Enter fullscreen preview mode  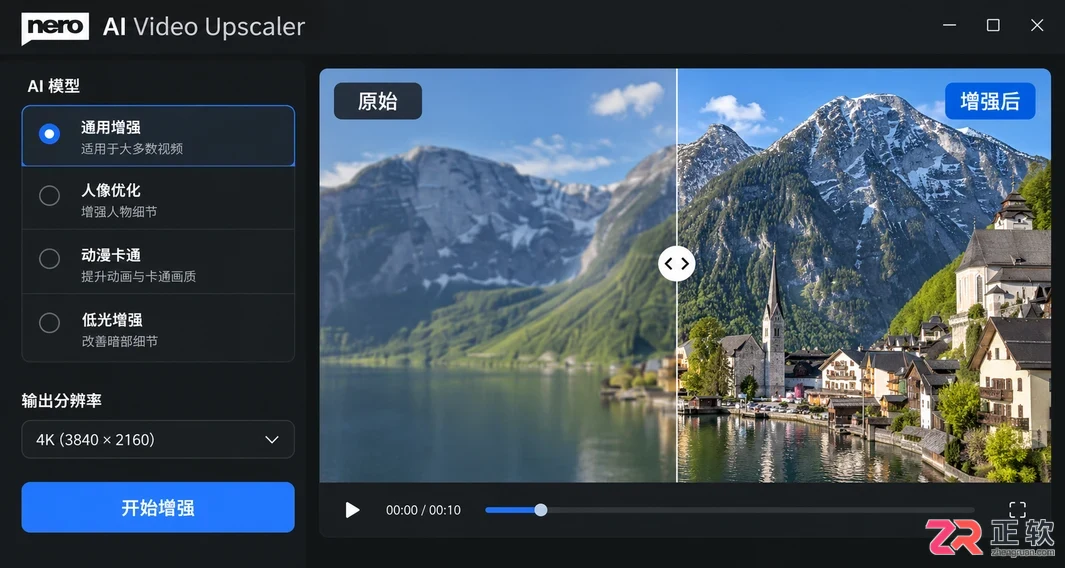(x=1017, y=510)
